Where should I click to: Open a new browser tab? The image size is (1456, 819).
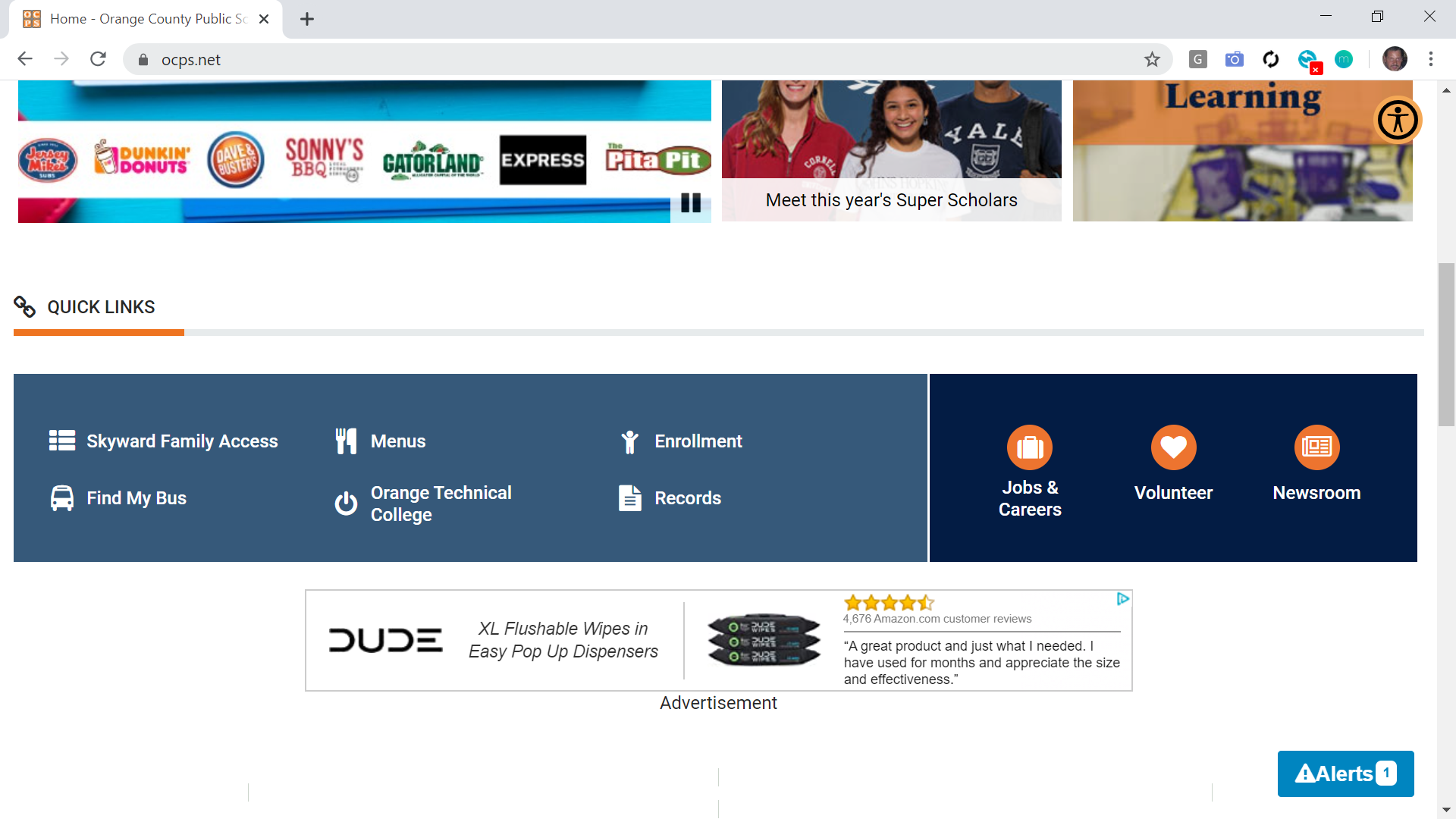307,19
